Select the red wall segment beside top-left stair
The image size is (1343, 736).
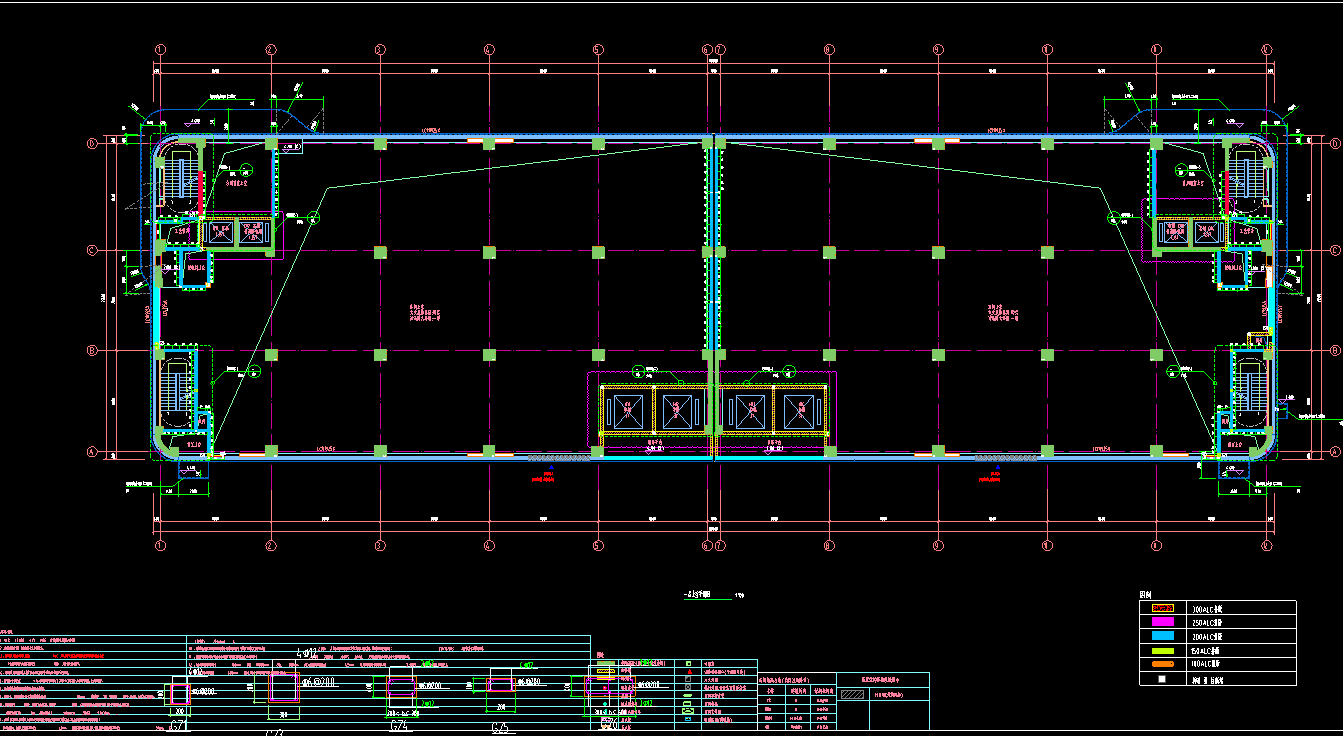(x=200, y=193)
